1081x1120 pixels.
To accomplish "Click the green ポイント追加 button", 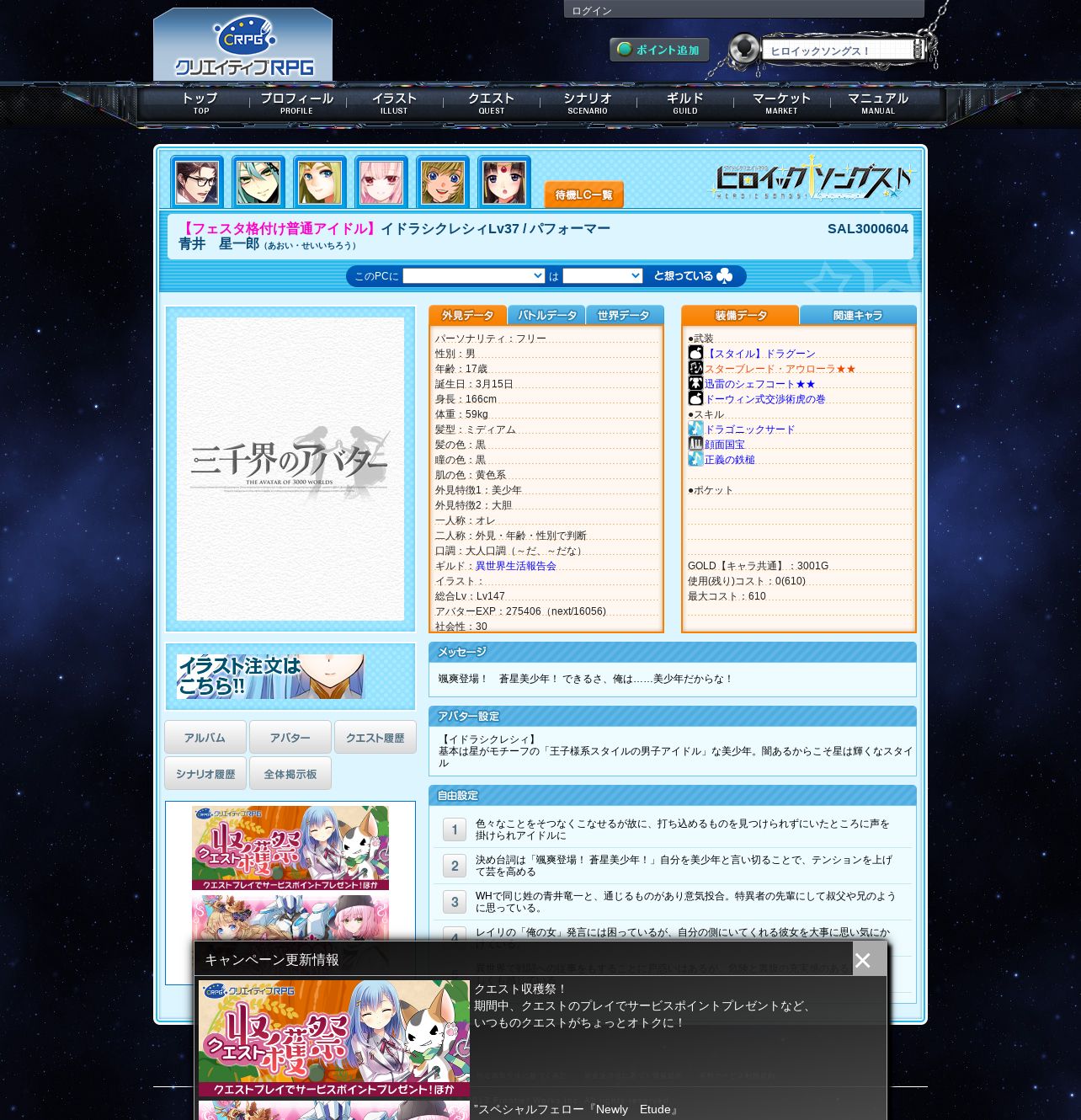I will (x=659, y=50).
